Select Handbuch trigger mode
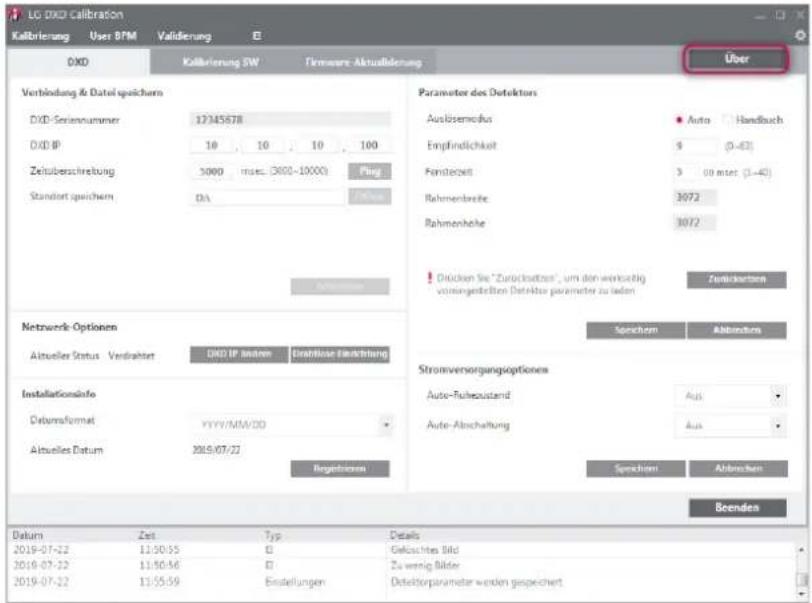 [753, 120]
